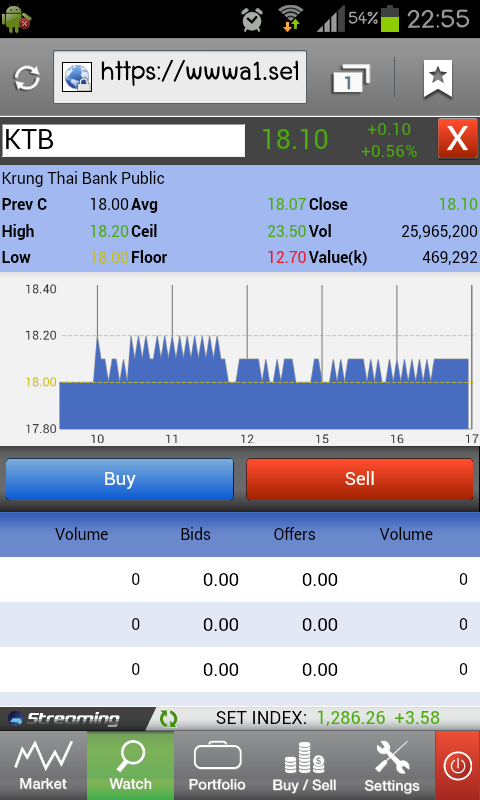Tap the Prev C value 18.00

[x=109, y=205]
